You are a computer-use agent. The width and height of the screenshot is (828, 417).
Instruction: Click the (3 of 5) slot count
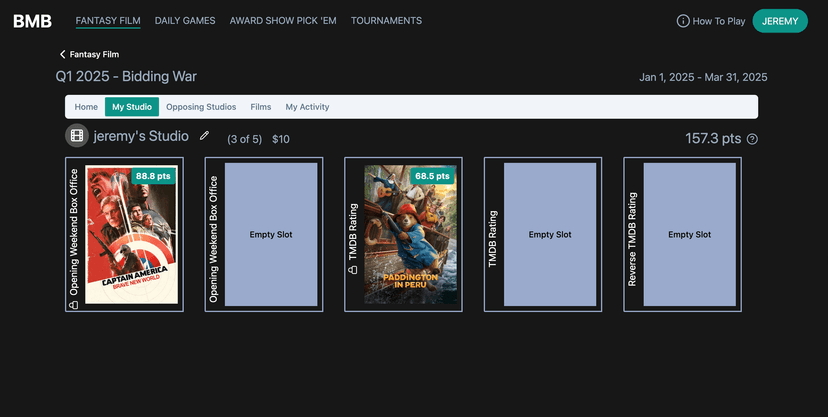(x=244, y=139)
